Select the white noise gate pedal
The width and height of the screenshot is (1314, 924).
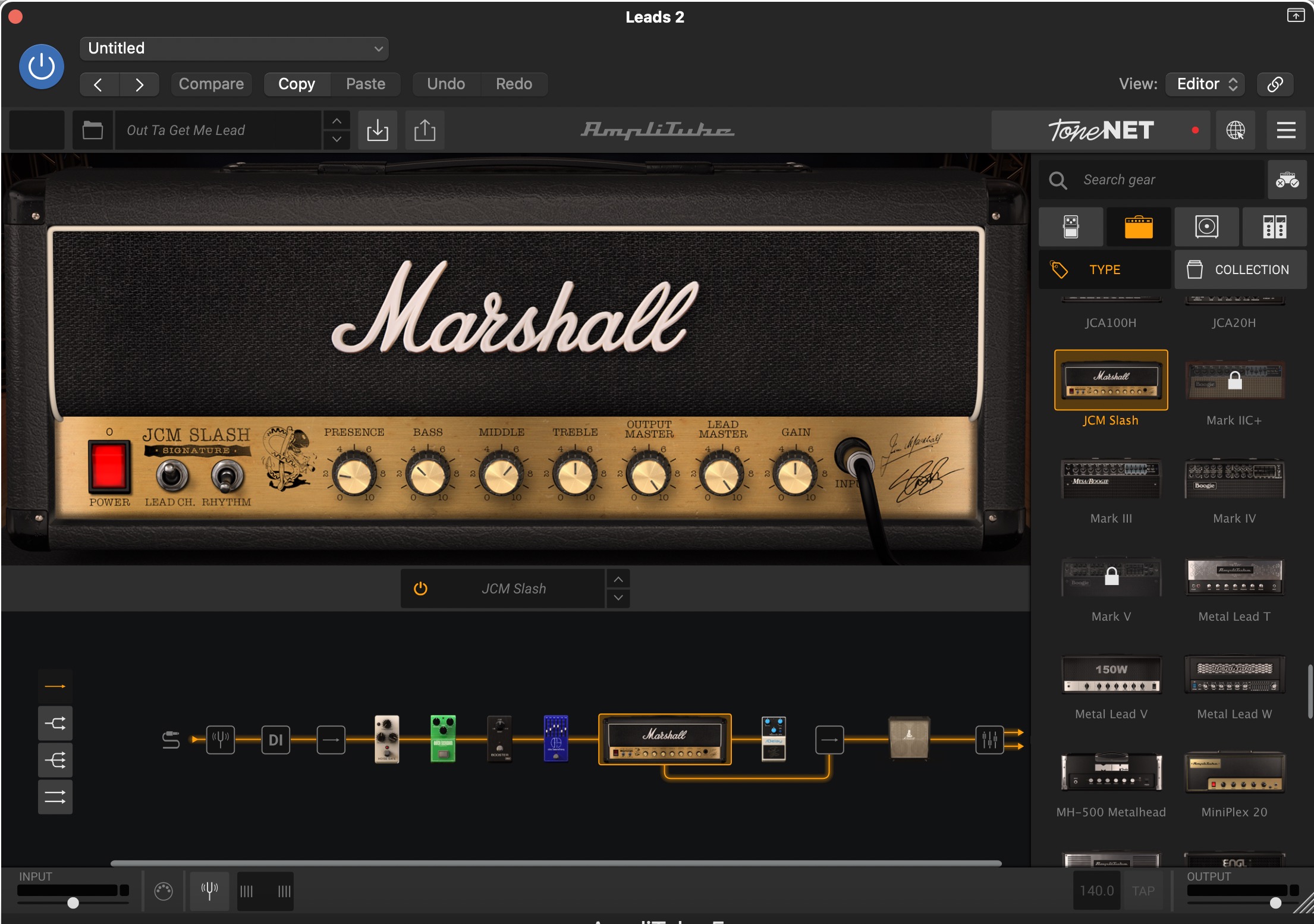pyautogui.click(x=387, y=738)
